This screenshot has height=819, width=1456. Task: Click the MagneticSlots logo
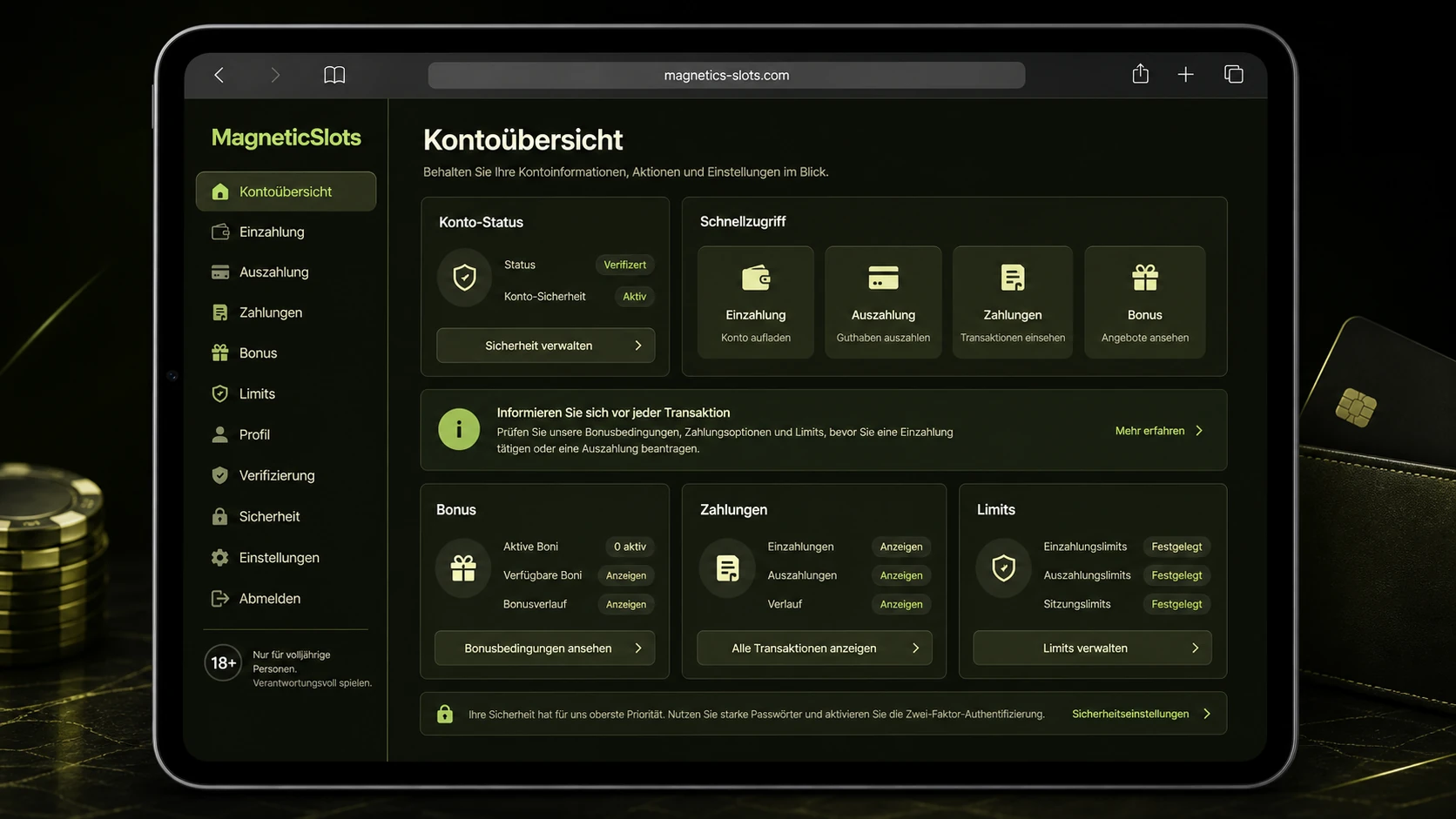[286, 138]
